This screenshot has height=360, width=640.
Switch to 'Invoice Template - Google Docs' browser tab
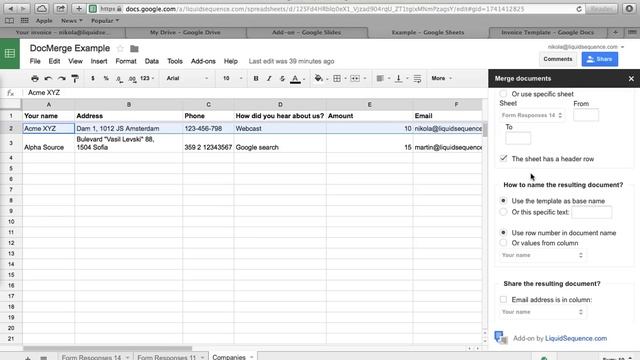click(547, 32)
